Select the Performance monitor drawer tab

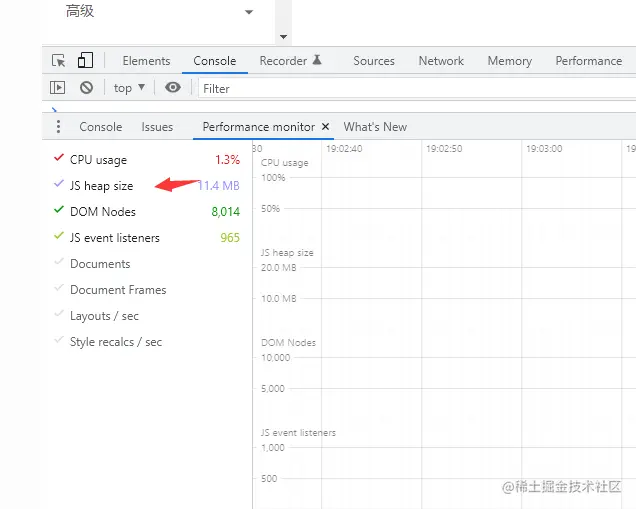point(258,127)
